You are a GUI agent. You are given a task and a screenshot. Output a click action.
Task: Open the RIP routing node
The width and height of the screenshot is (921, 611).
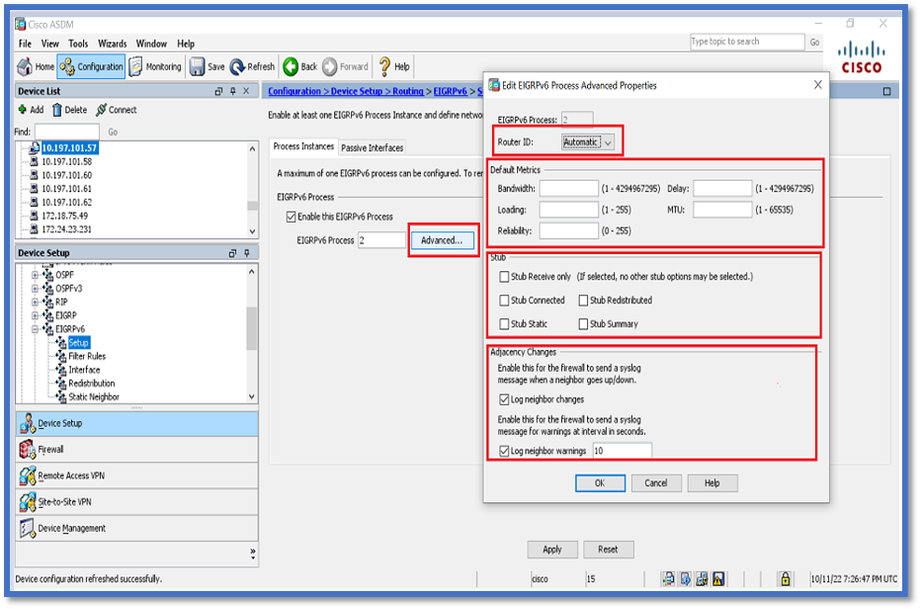pos(62,302)
